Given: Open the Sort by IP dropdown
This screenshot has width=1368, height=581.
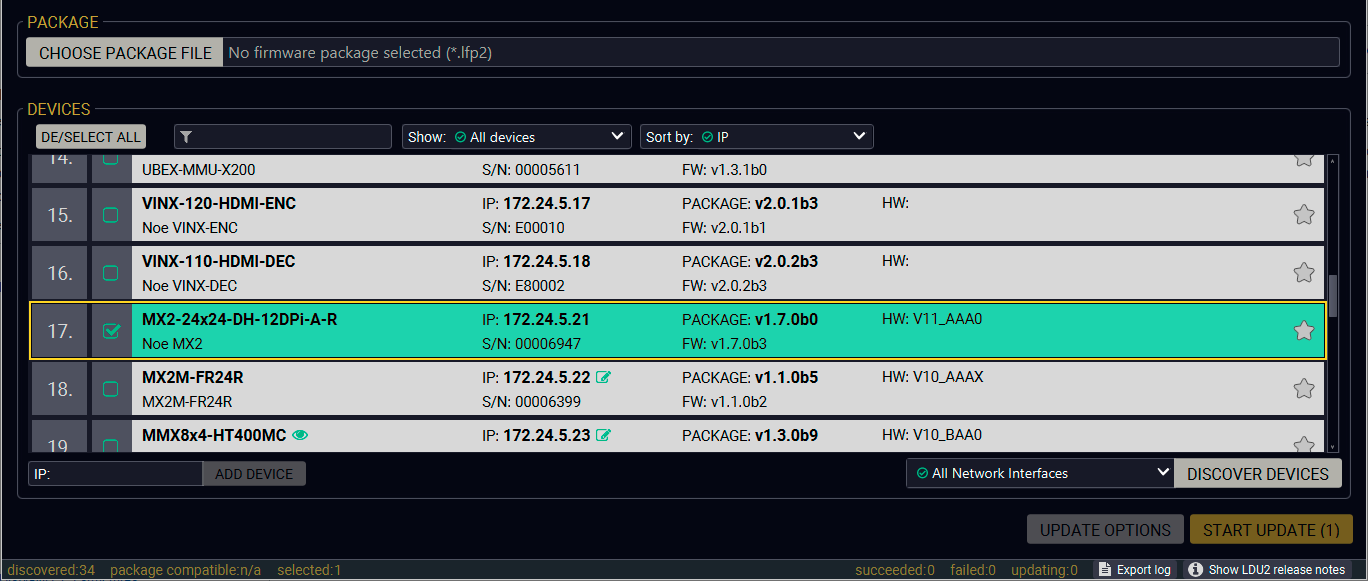Looking at the screenshot, I should tap(757, 137).
